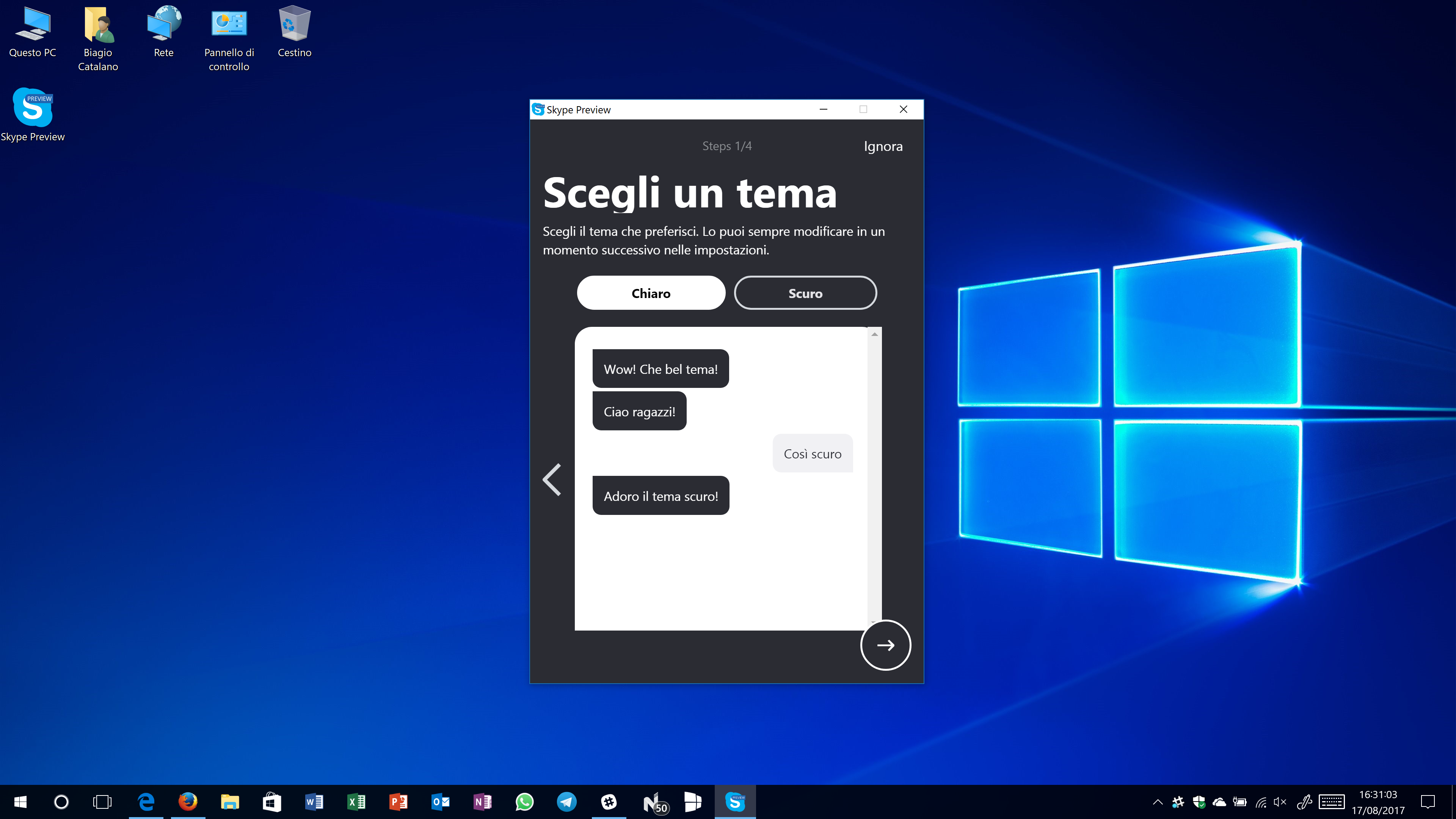The height and width of the screenshot is (819, 1456).
Task: Go to next step with arrow button
Action: pyautogui.click(x=885, y=645)
